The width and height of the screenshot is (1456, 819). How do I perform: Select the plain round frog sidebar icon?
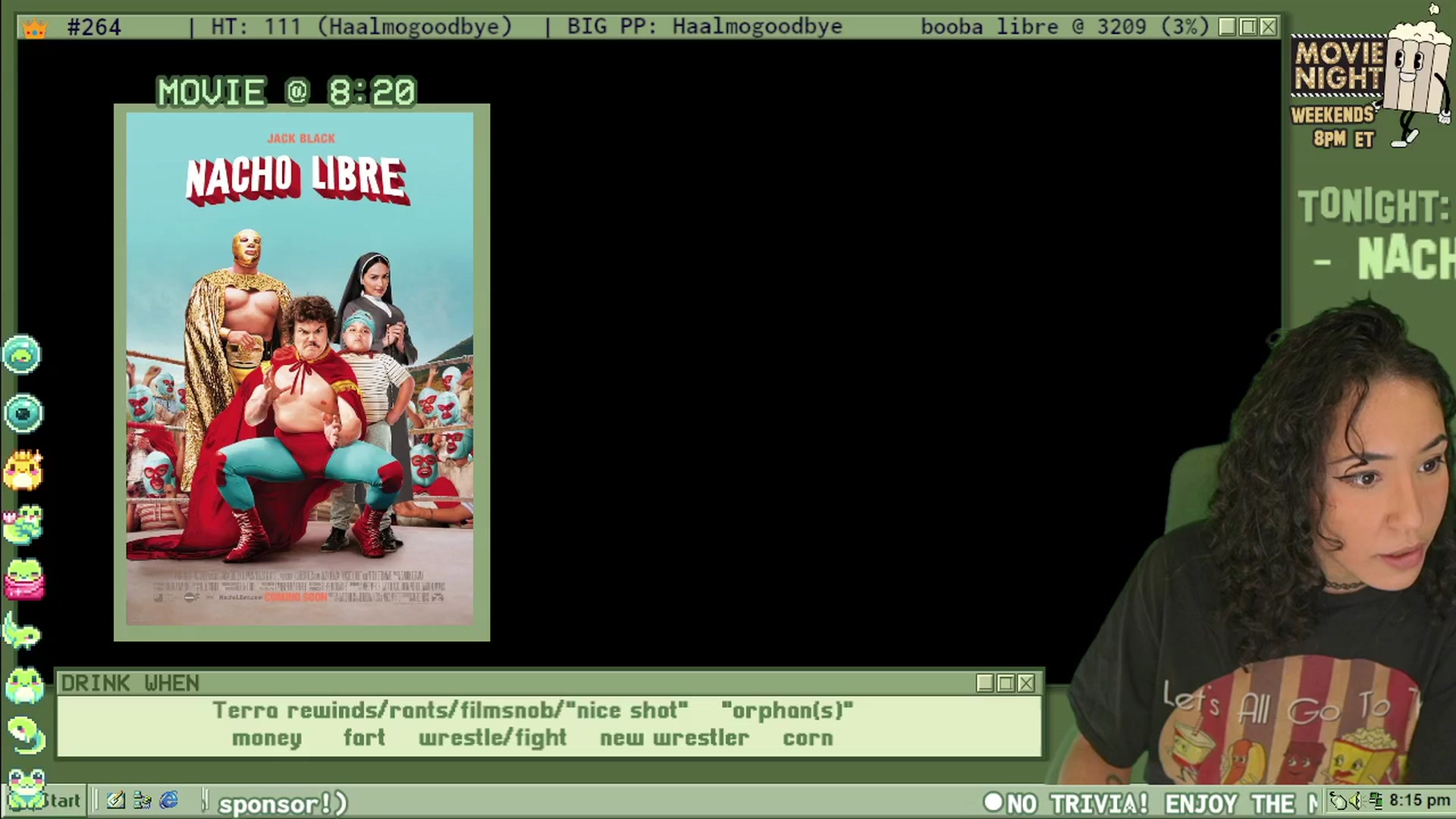coord(24,686)
